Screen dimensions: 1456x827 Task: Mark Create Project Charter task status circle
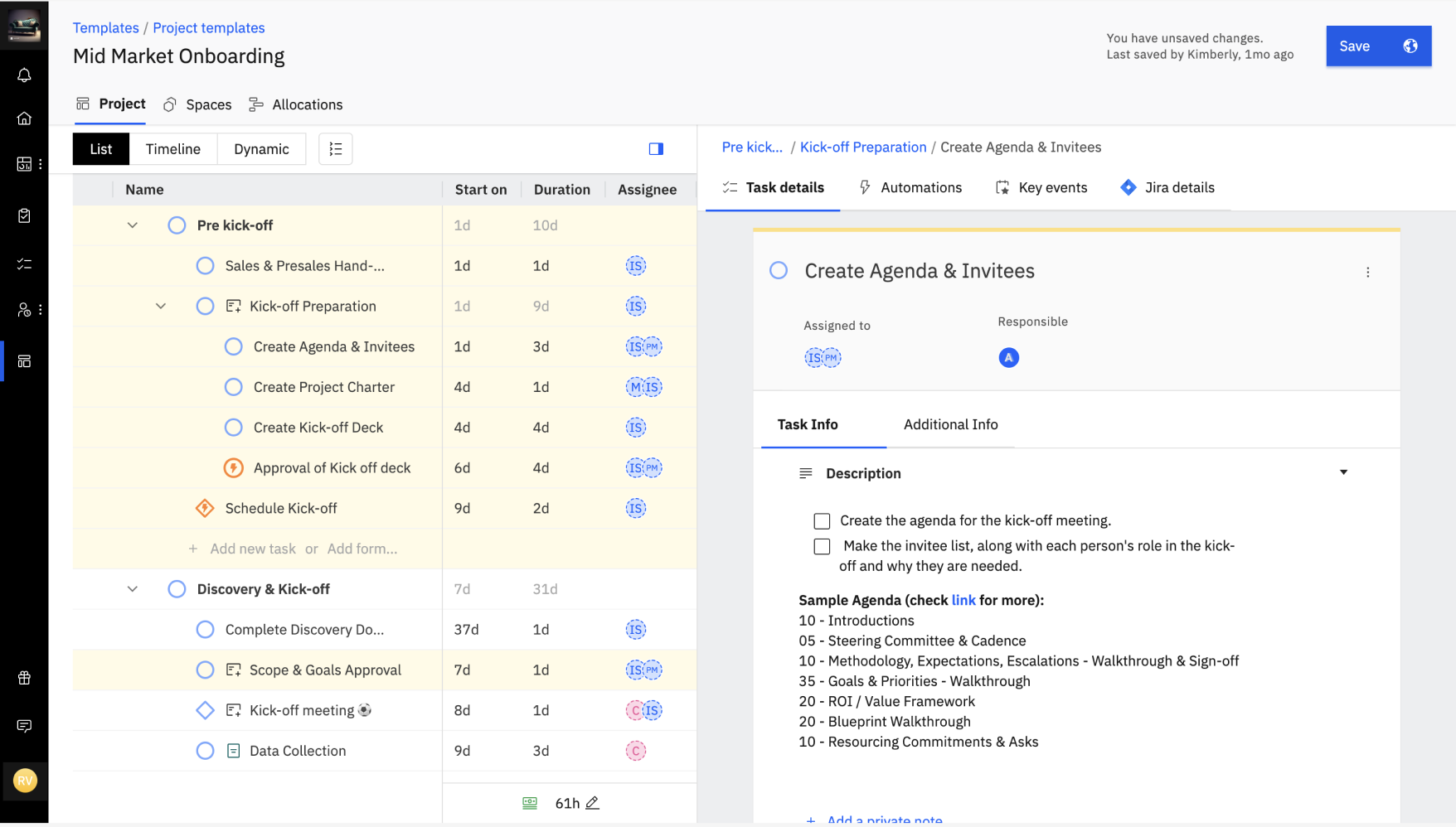click(234, 387)
